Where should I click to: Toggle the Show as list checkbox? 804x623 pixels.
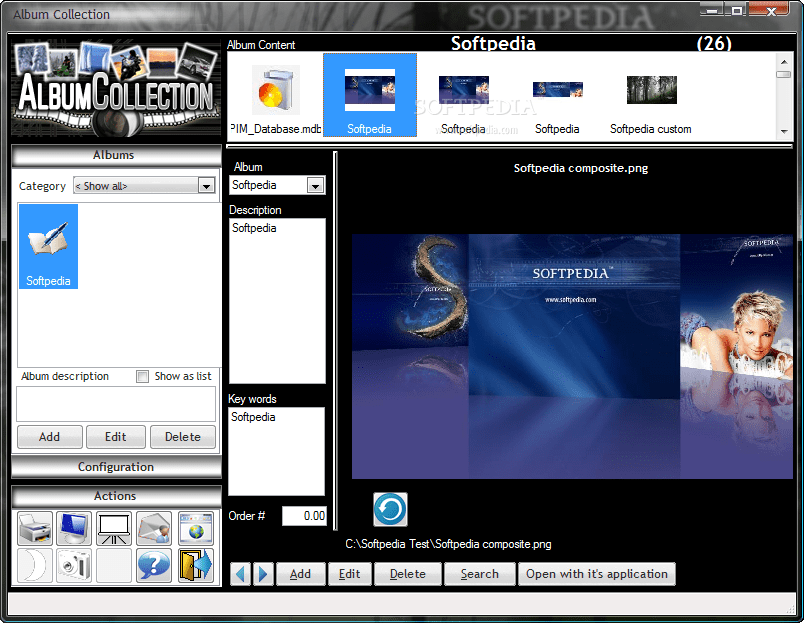143,377
